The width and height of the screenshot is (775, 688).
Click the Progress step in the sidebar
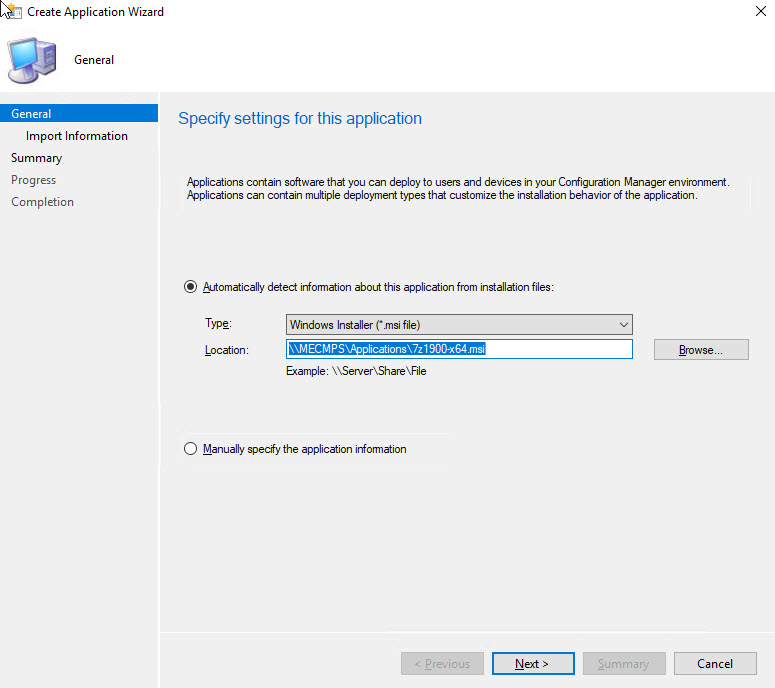pyautogui.click(x=34, y=180)
